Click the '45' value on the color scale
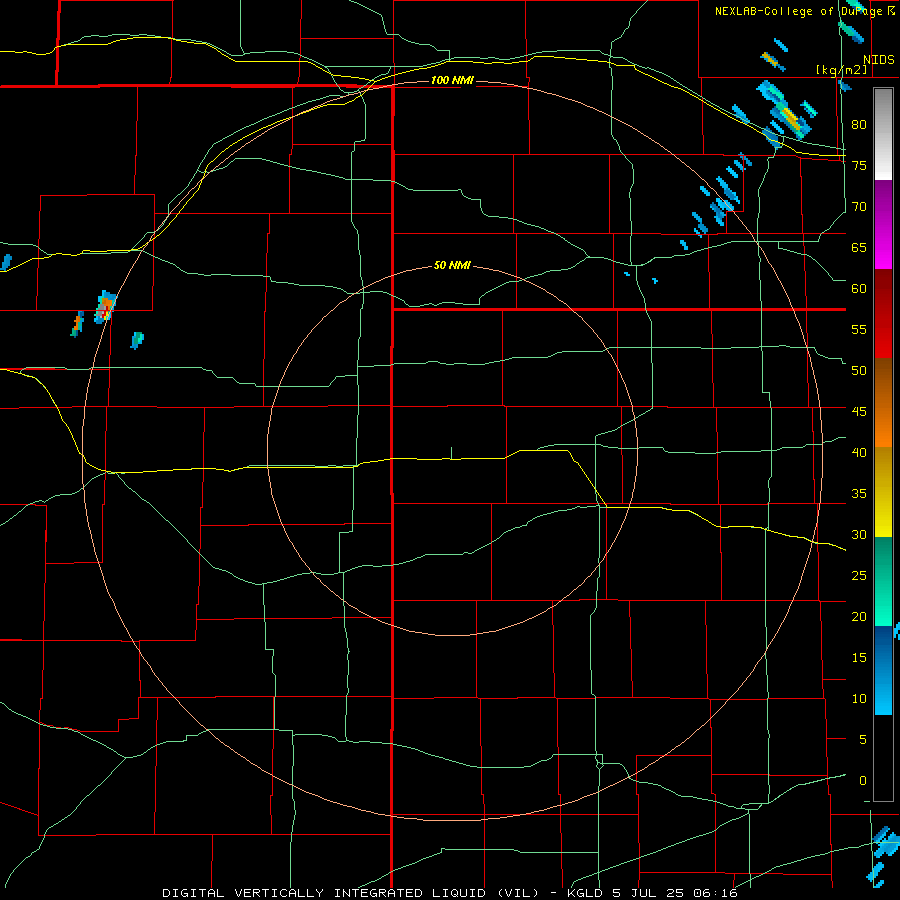 pyautogui.click(x=859, y=412)
